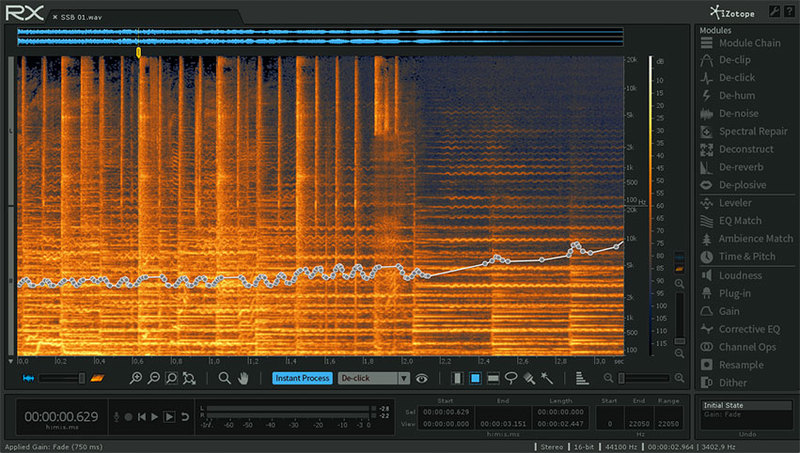Open the Loudness module
Viewport: 800px width, 453px height.
731,275
